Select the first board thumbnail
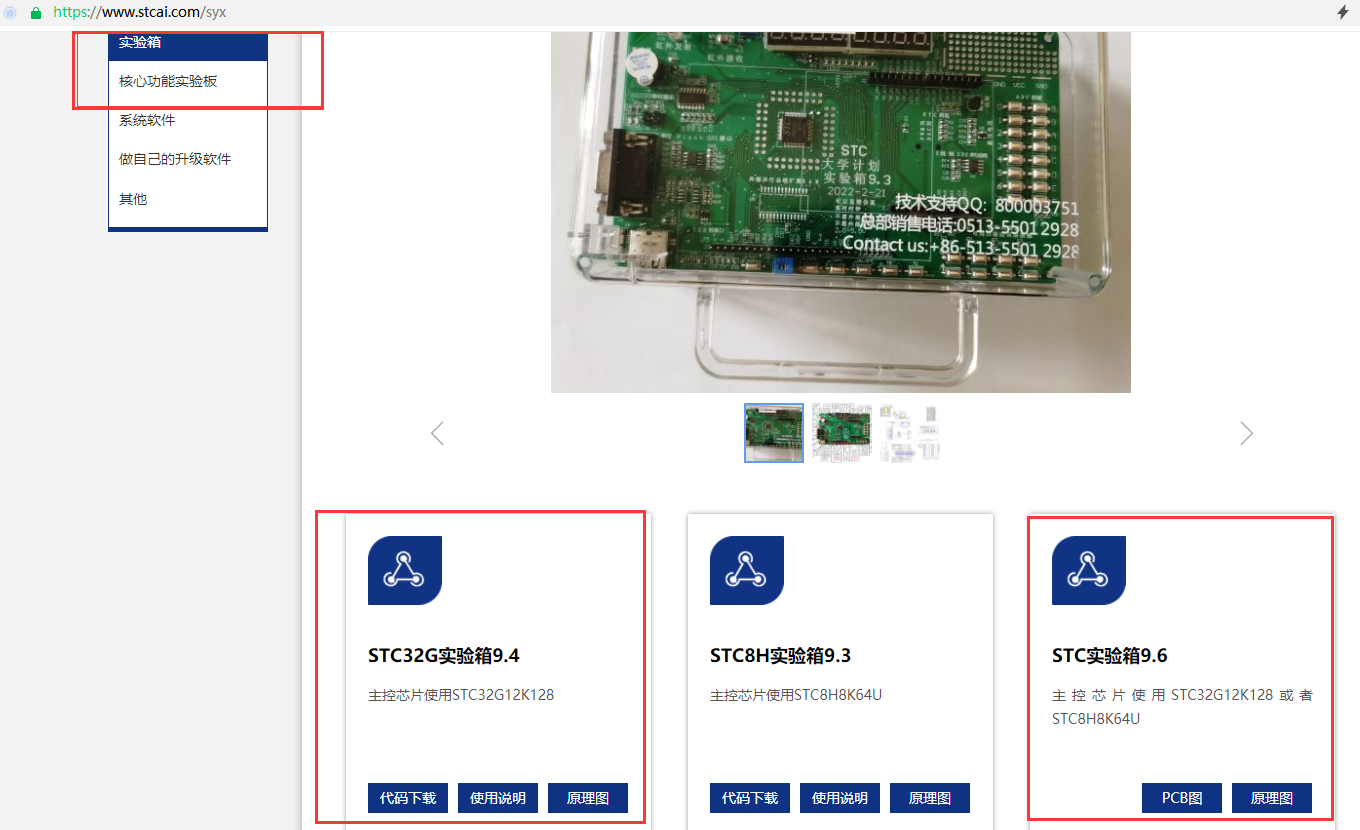 tap(774, 433)
